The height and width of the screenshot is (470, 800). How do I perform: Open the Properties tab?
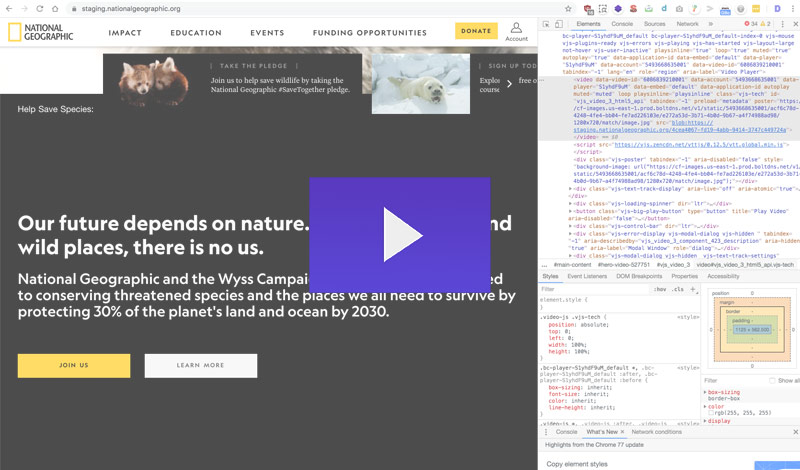click(x=685, y=276)
